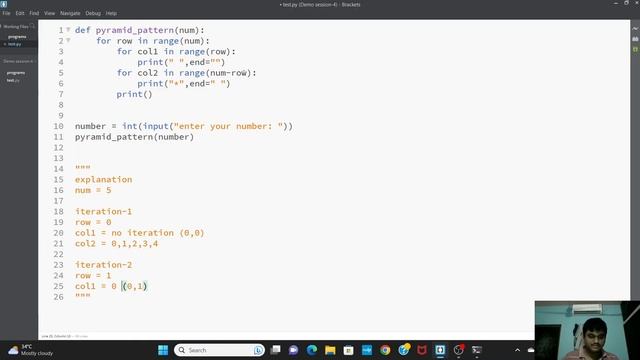
Task: Click line number 26 in the gutter
Action: coord(58,297)
